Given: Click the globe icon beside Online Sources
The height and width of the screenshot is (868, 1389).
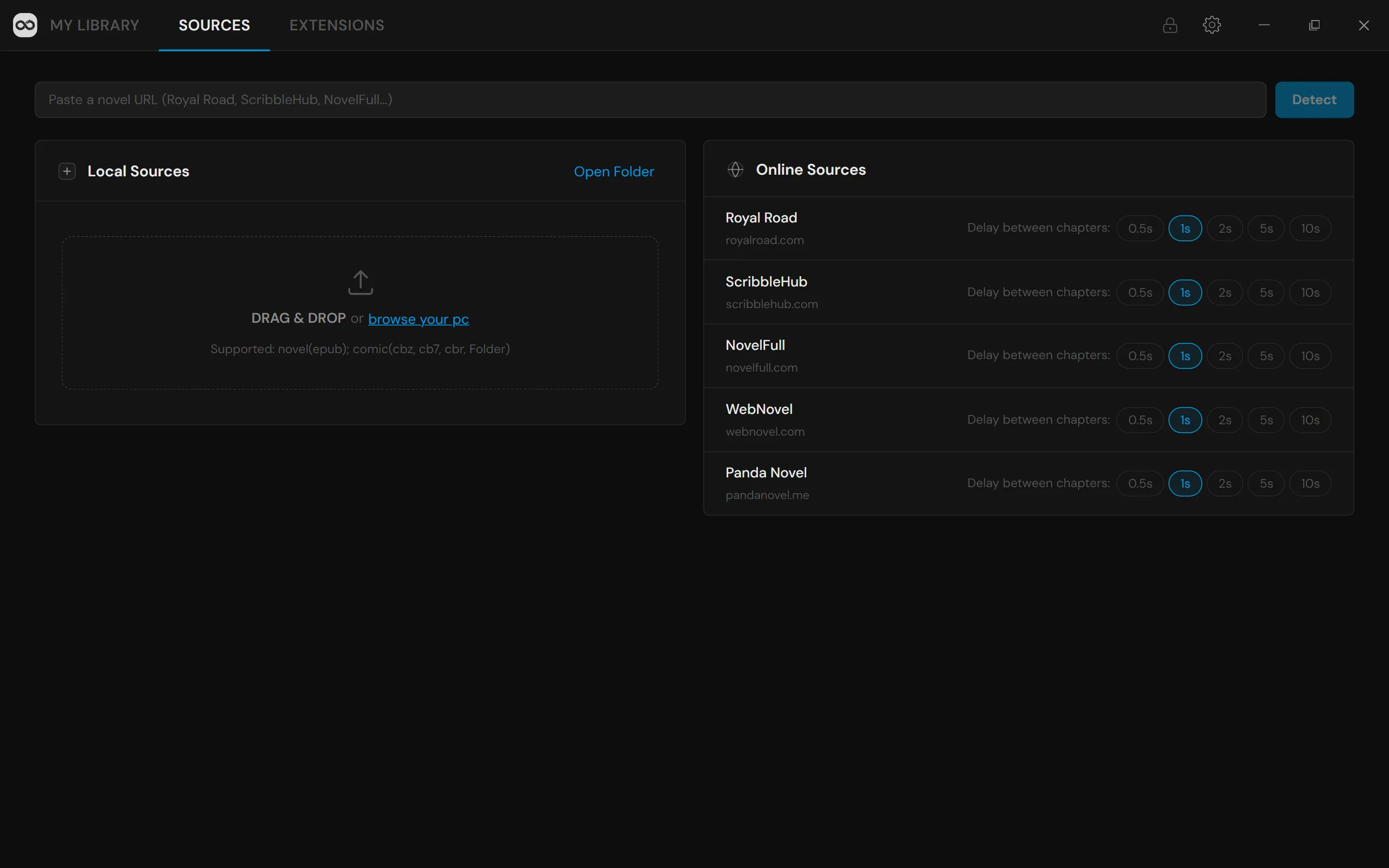Looking at the screenshot, I should (735, 169).
